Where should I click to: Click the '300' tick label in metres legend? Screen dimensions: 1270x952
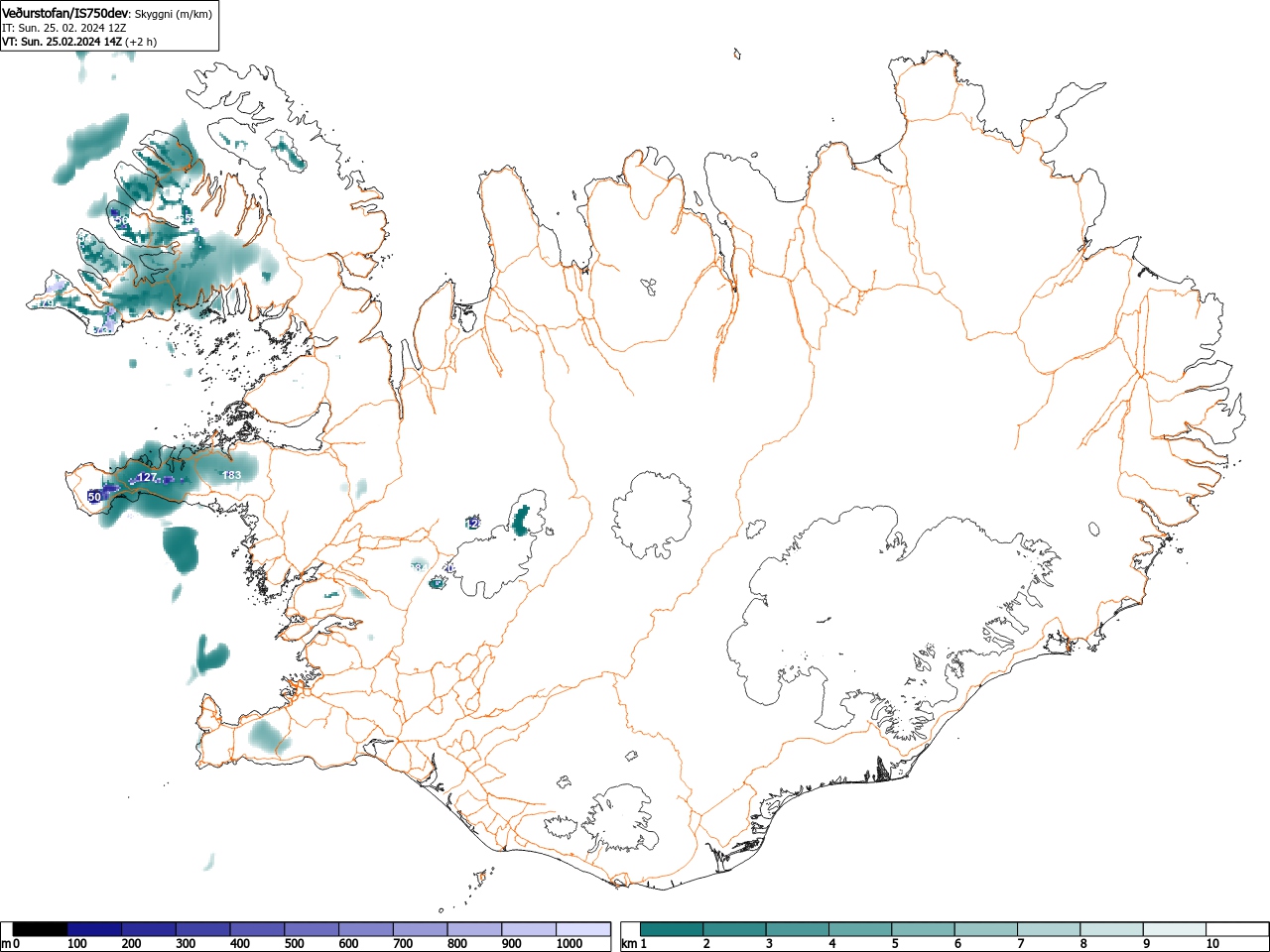point(186,944)
